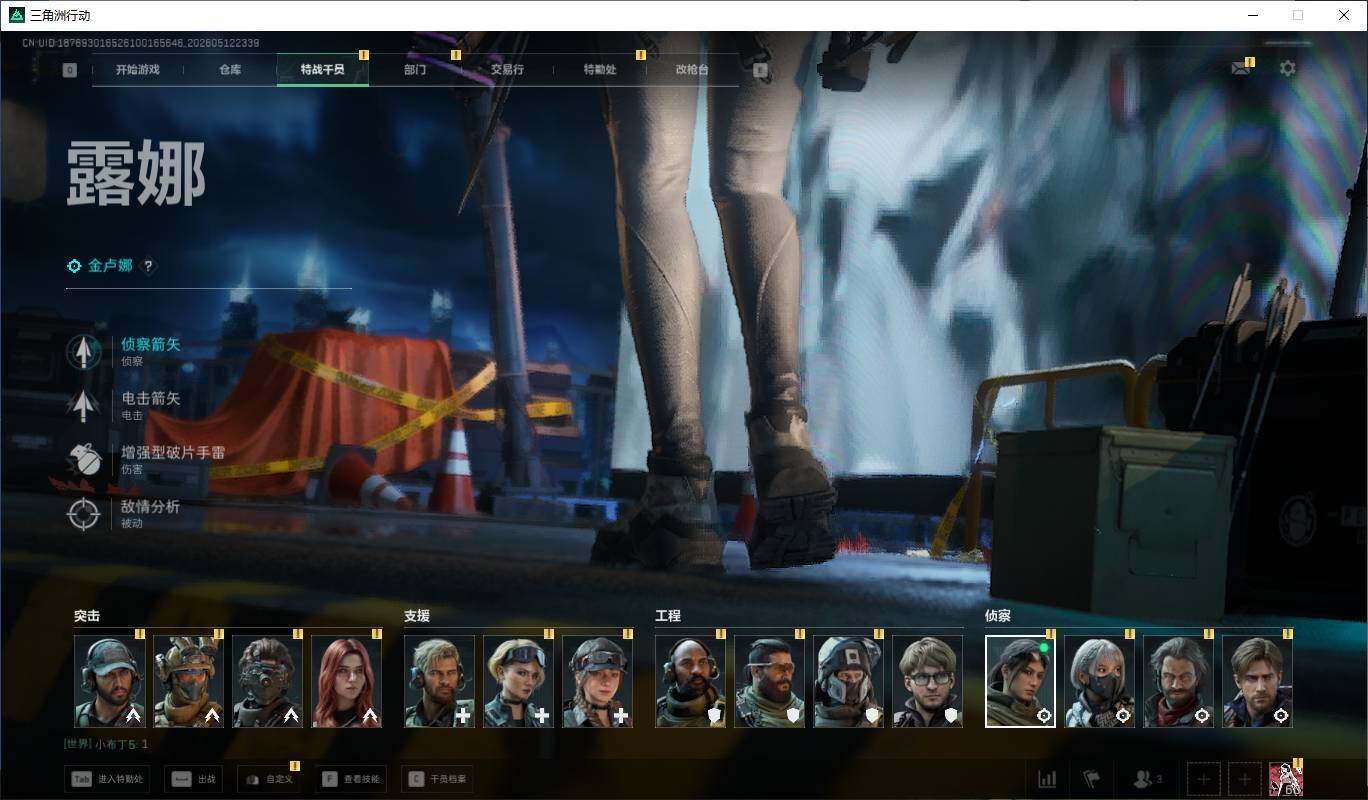Select the red-haired operator portrait under 突击

346,681
